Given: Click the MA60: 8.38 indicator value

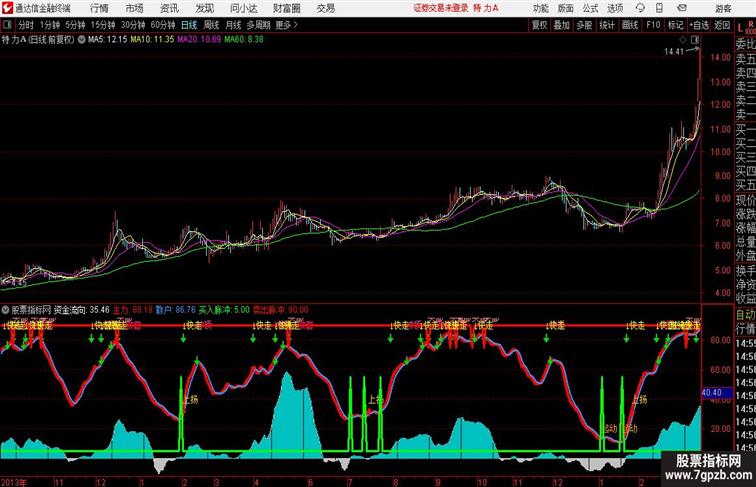Looking at the screenshot, I should coord(244,40).
